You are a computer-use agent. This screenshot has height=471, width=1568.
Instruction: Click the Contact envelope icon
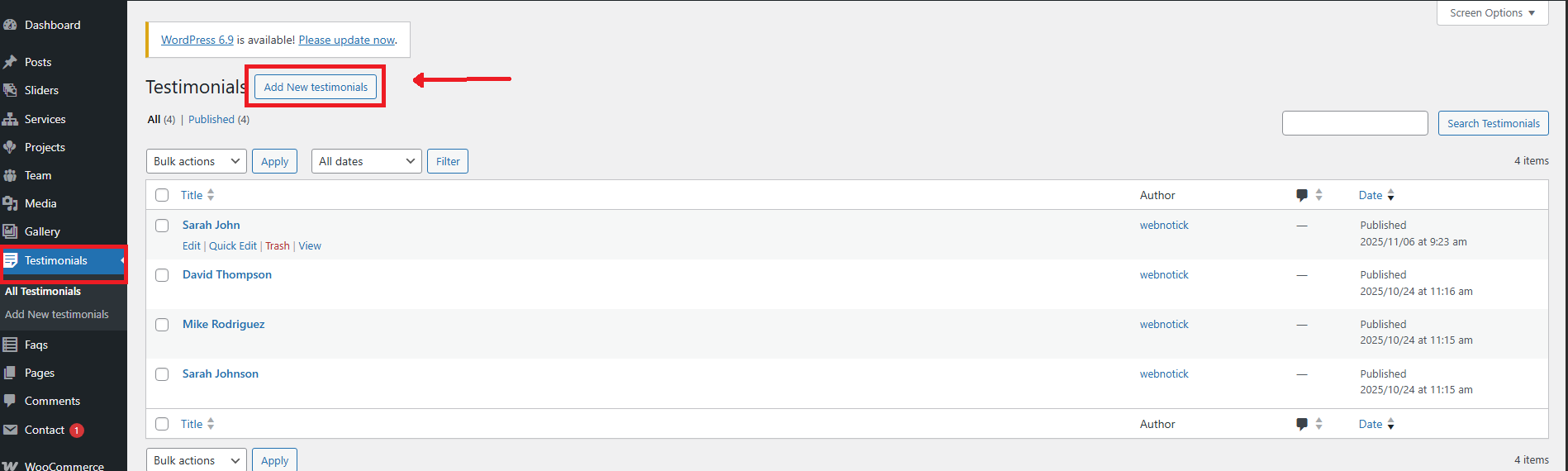tap(10, 430)
